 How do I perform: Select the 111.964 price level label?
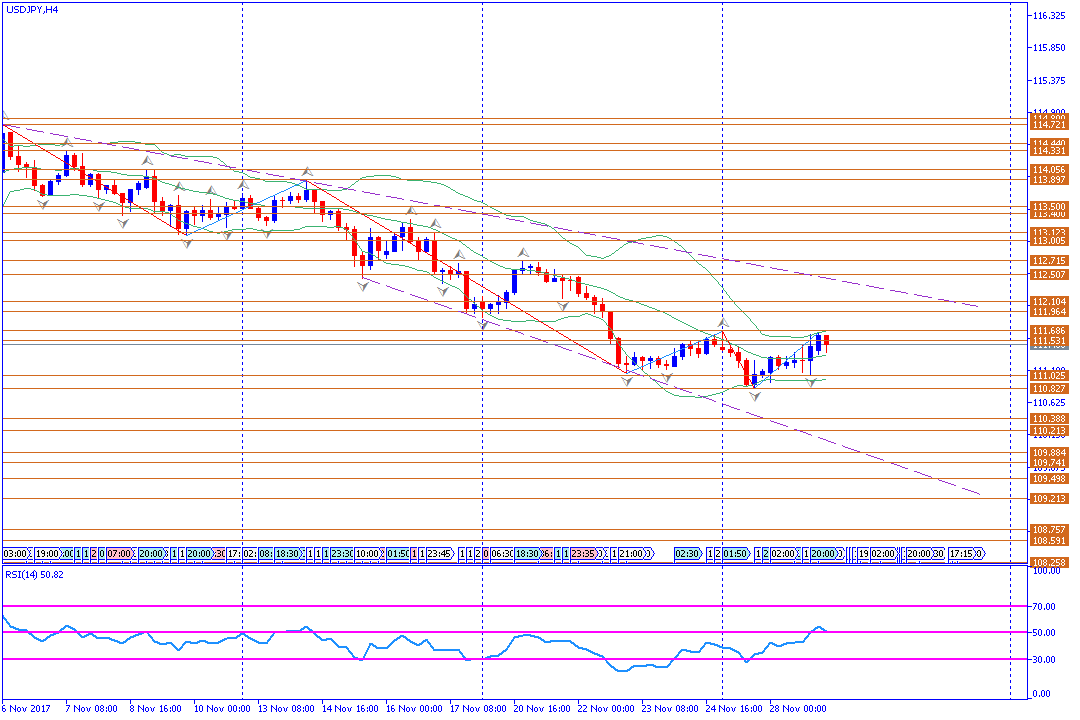[1049, 312]
